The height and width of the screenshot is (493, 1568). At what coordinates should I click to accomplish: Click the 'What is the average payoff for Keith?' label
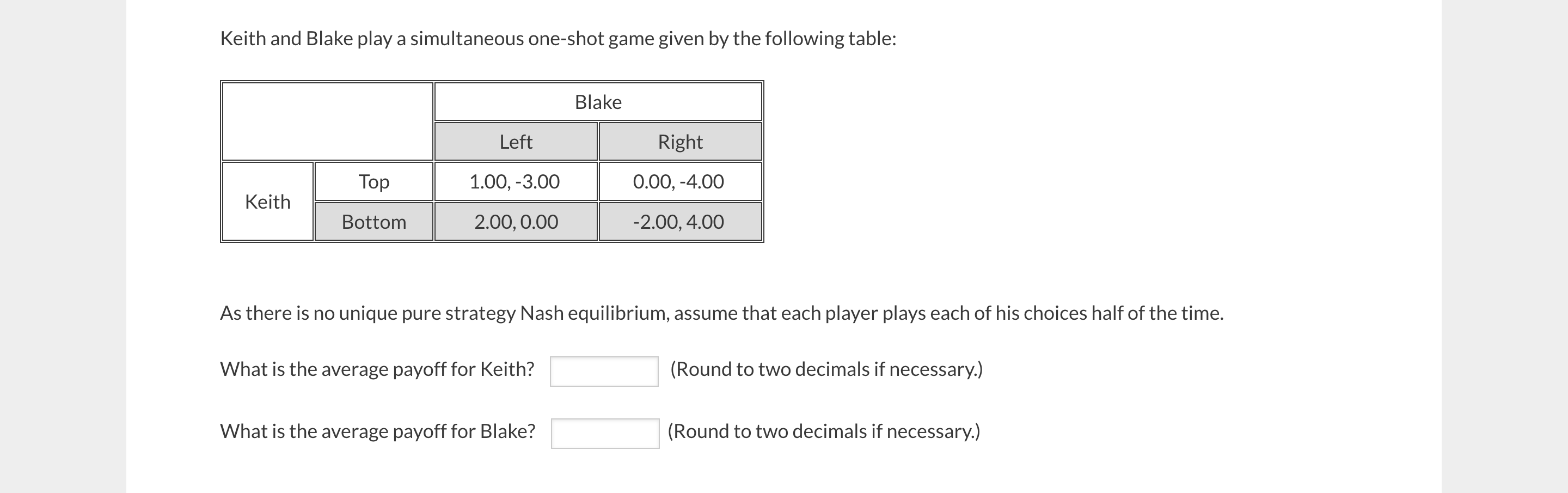[377, 368]
